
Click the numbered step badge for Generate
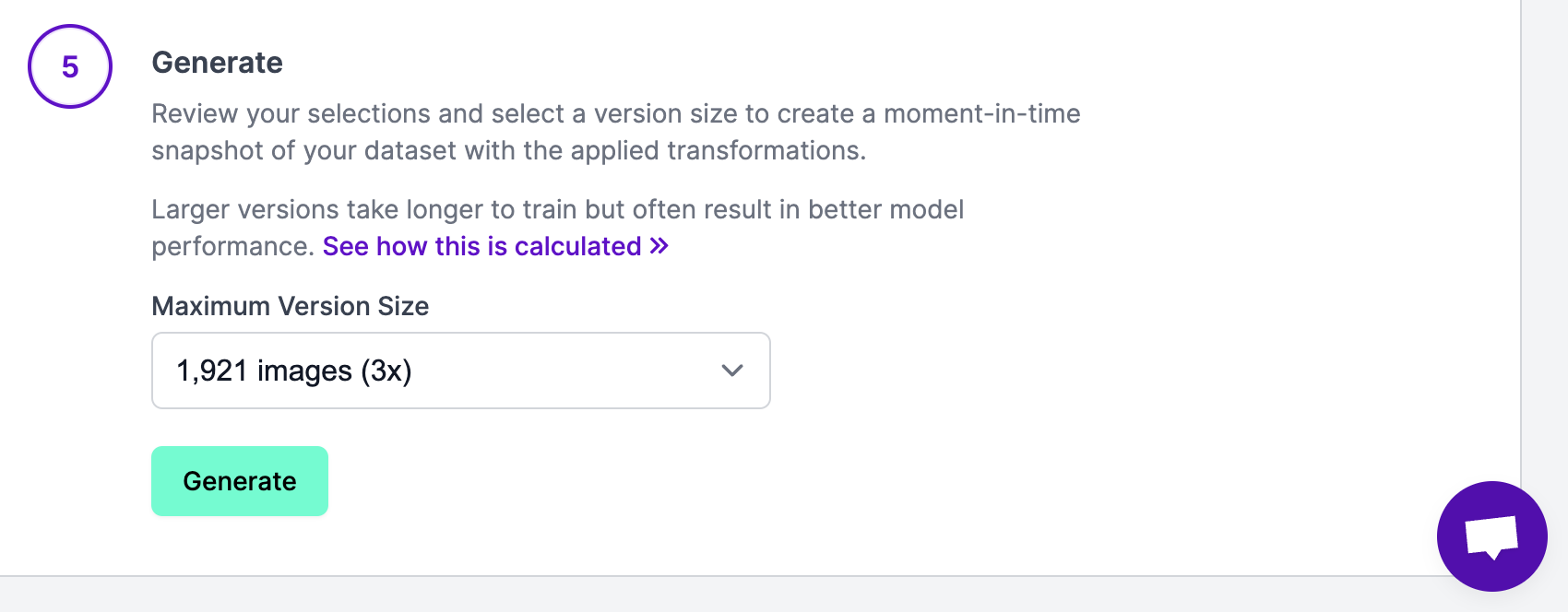coord(70,65)
